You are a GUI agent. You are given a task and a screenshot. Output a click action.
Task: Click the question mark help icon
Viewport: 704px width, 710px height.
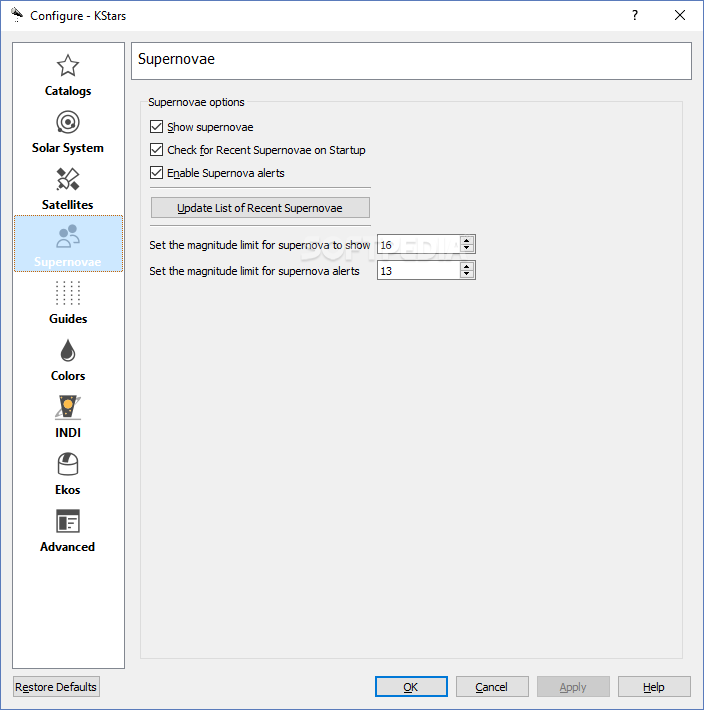(x=635, y=15)
